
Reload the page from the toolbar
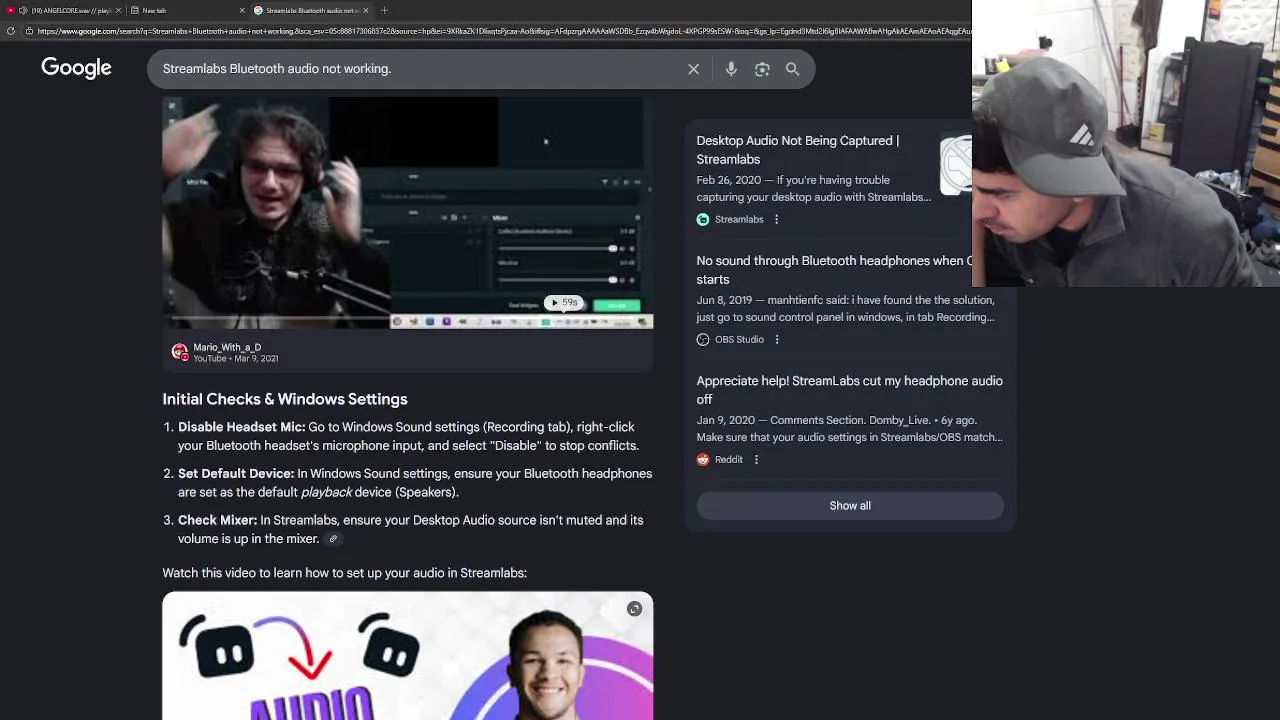click(10, 31)
